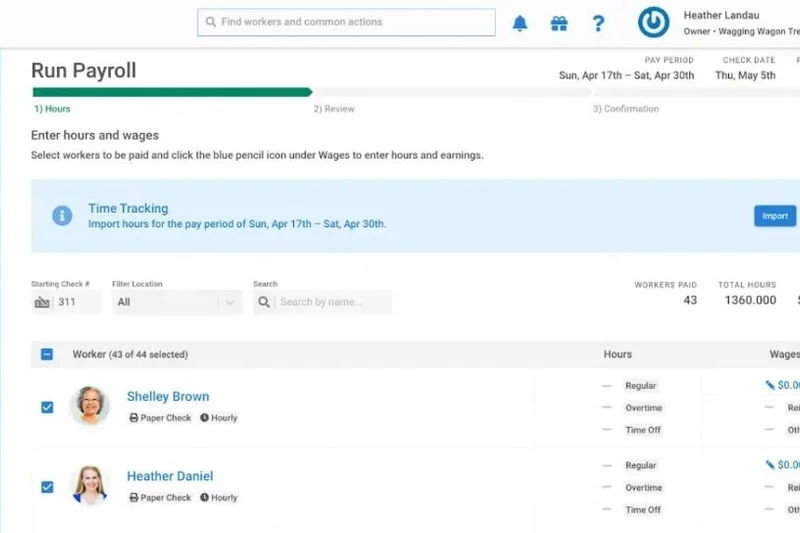The height and width of the screenshot is (533, 800).
Task: Click the starting check number icon
Action: (42, 302)
